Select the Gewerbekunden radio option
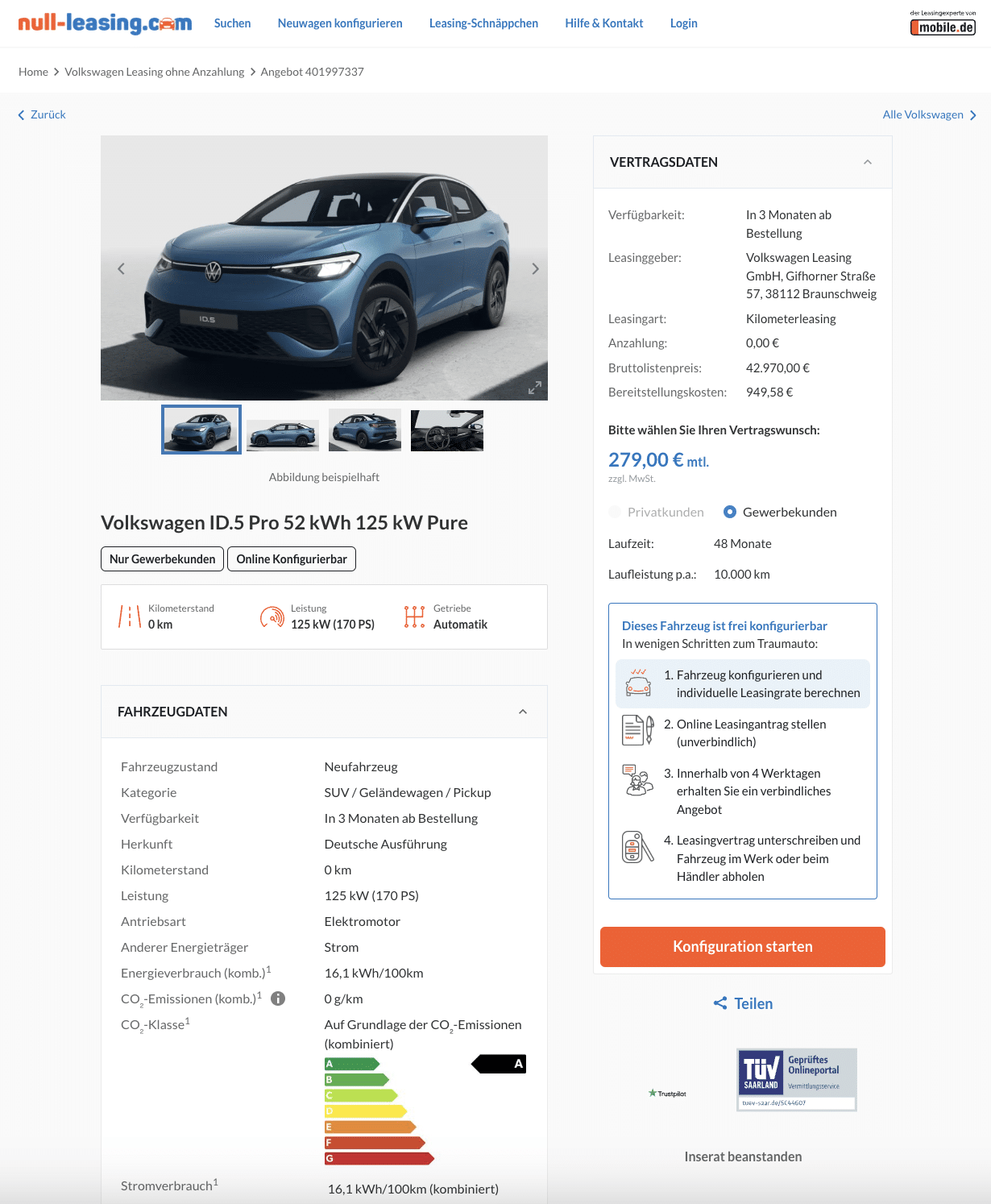Image resolution: width=991 pixels, height=1204 pixels. pos(730,512)
